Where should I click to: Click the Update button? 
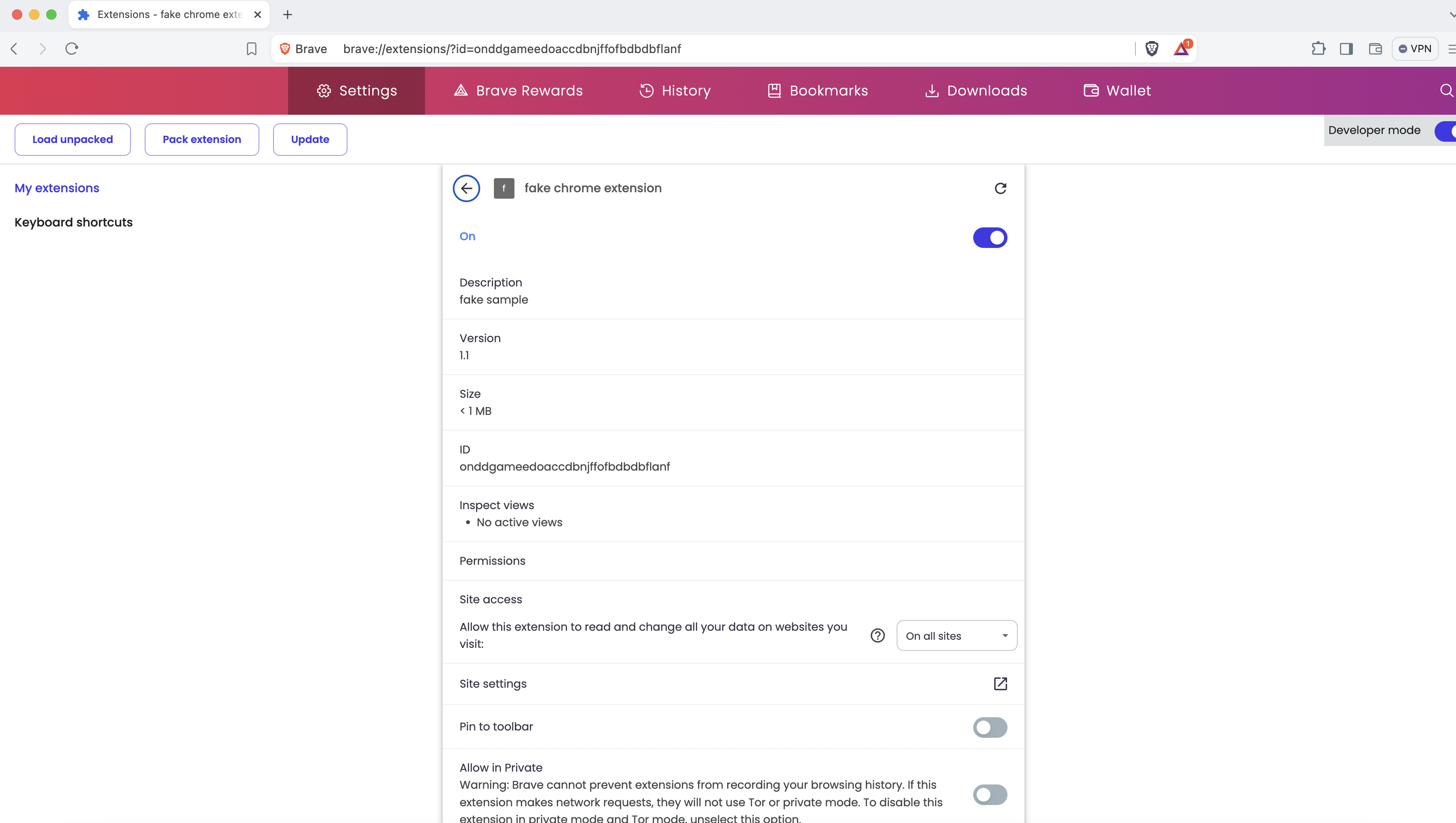310,139
